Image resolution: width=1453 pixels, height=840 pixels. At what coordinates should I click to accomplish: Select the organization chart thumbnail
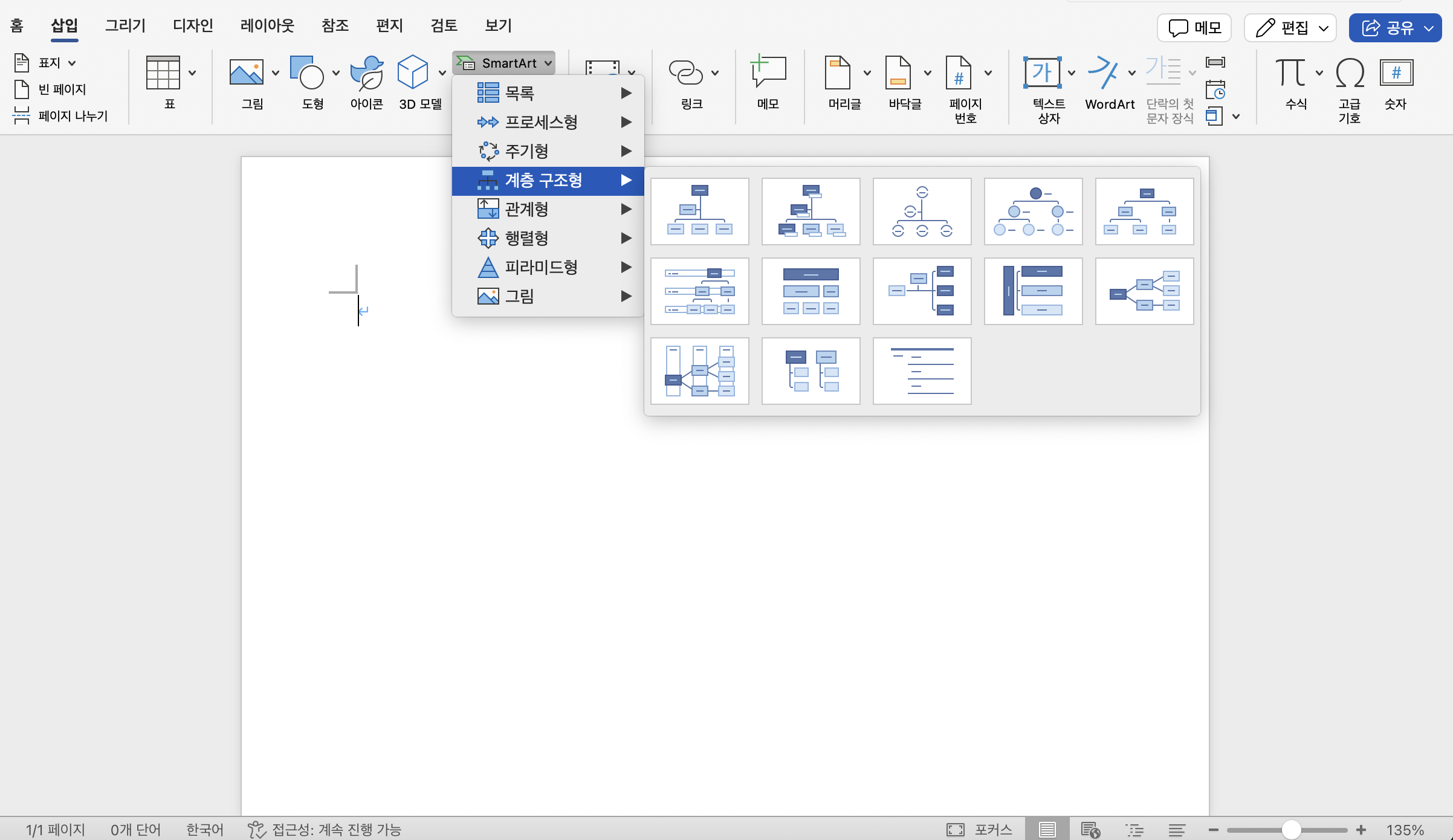click(x=700, y=212)
